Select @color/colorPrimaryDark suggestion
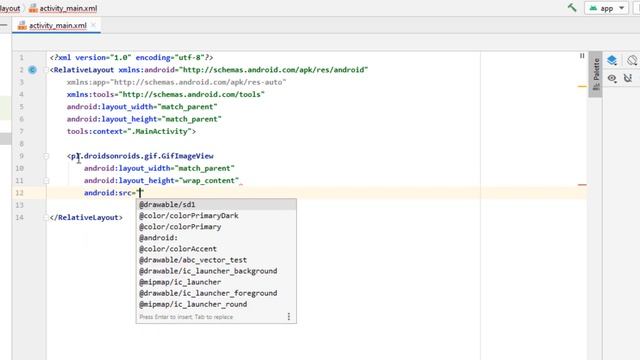This screenshot has width=640, height=360. (x=216, y=216)
